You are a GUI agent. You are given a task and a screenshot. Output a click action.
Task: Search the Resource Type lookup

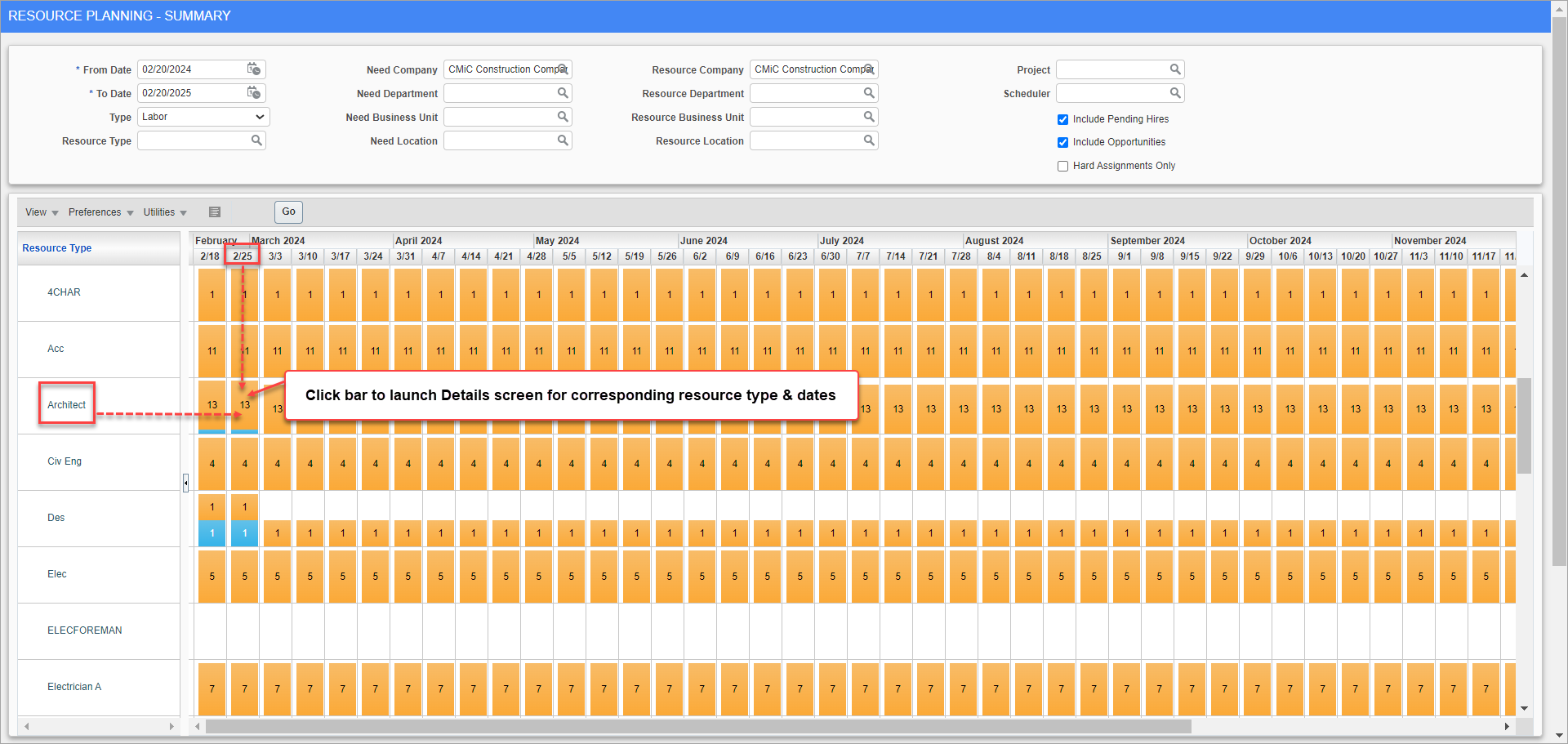point(256,140)
